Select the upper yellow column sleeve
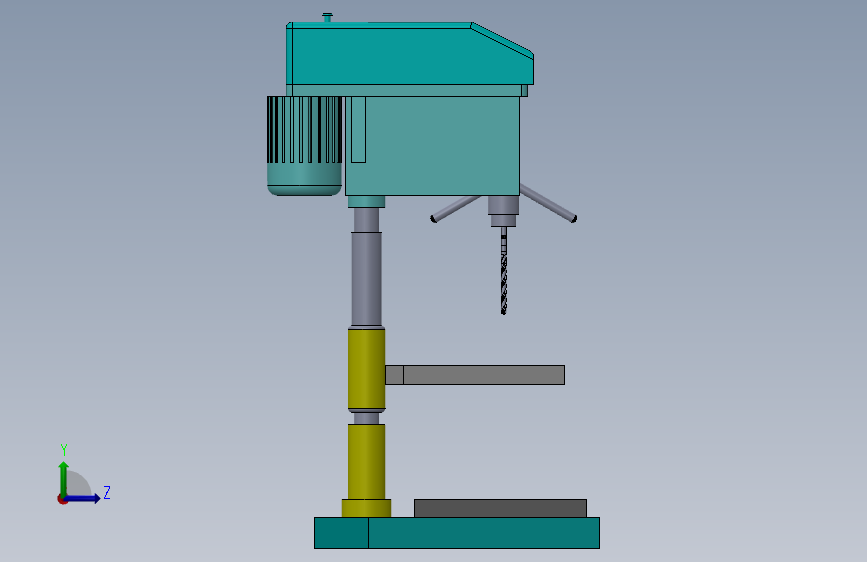The width and height of the screenshot is (867, 562). tap(367, 370)
